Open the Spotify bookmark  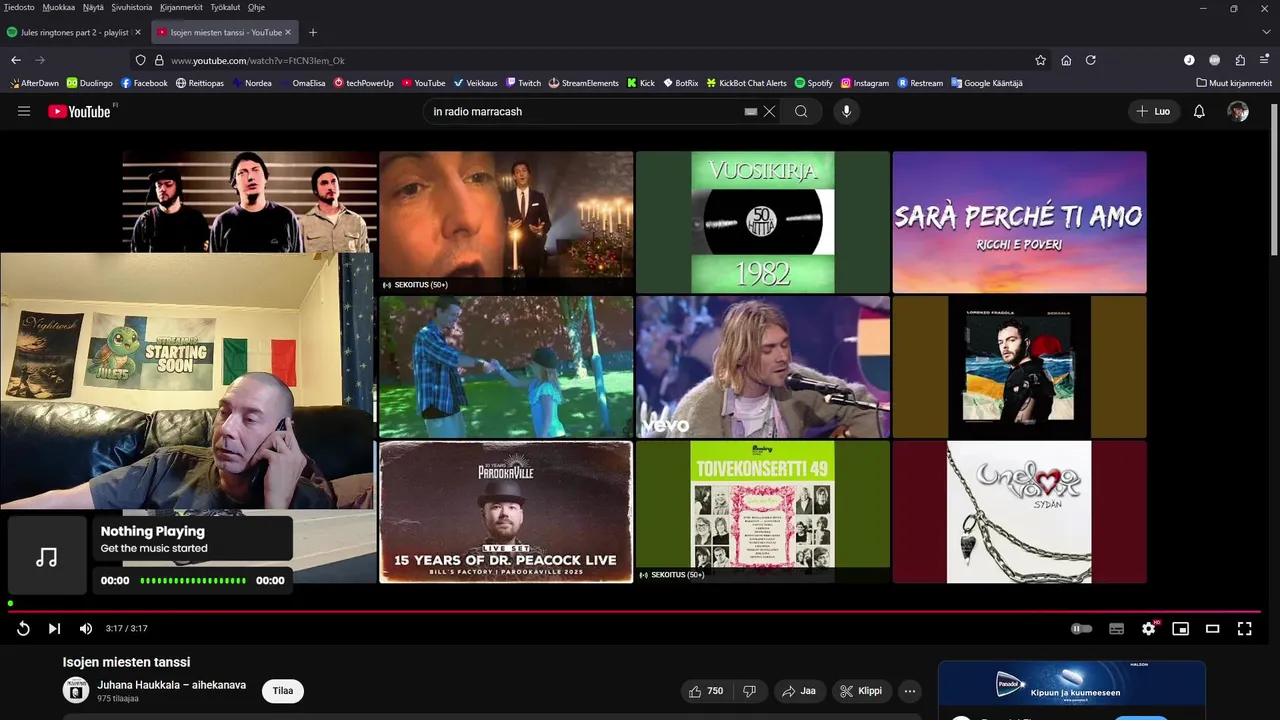813,83
